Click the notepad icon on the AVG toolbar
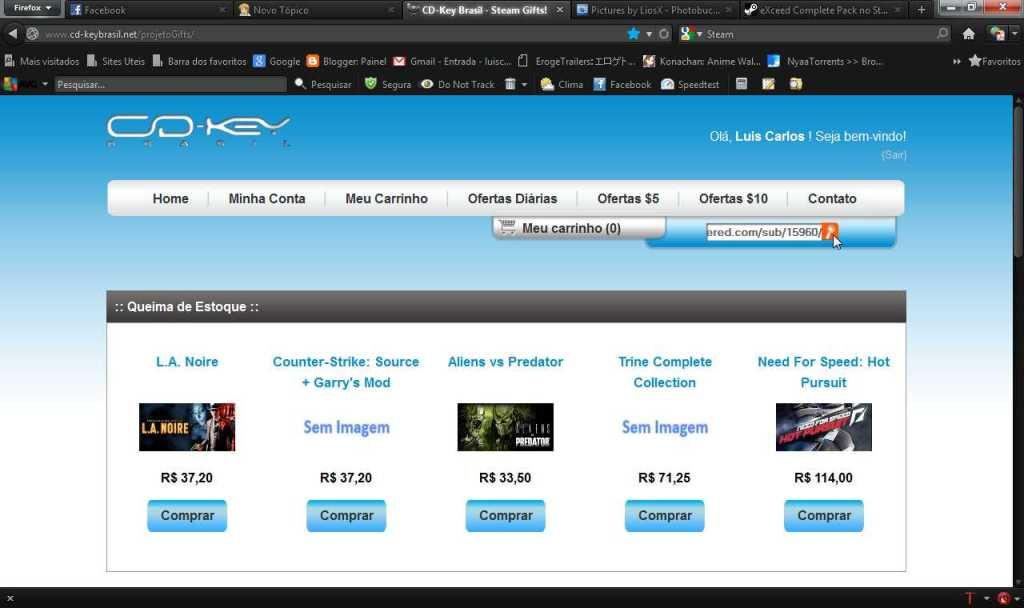Image resolution: width=1024 pixels, height=608 pixels. [x=769, y=84]
